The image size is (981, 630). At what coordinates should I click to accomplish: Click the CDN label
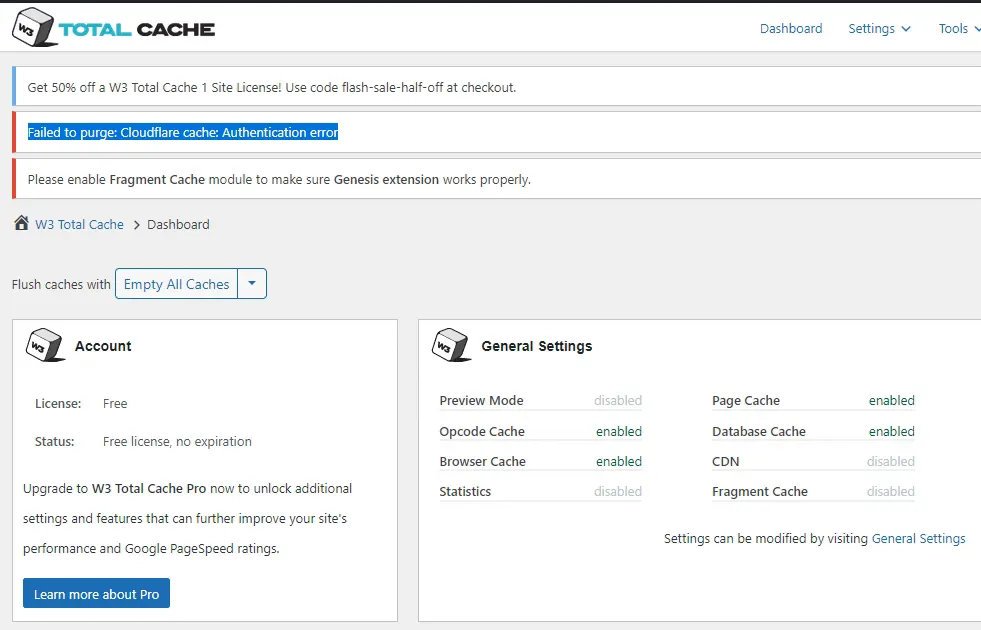pyautogui.click(x=726, y=462)
